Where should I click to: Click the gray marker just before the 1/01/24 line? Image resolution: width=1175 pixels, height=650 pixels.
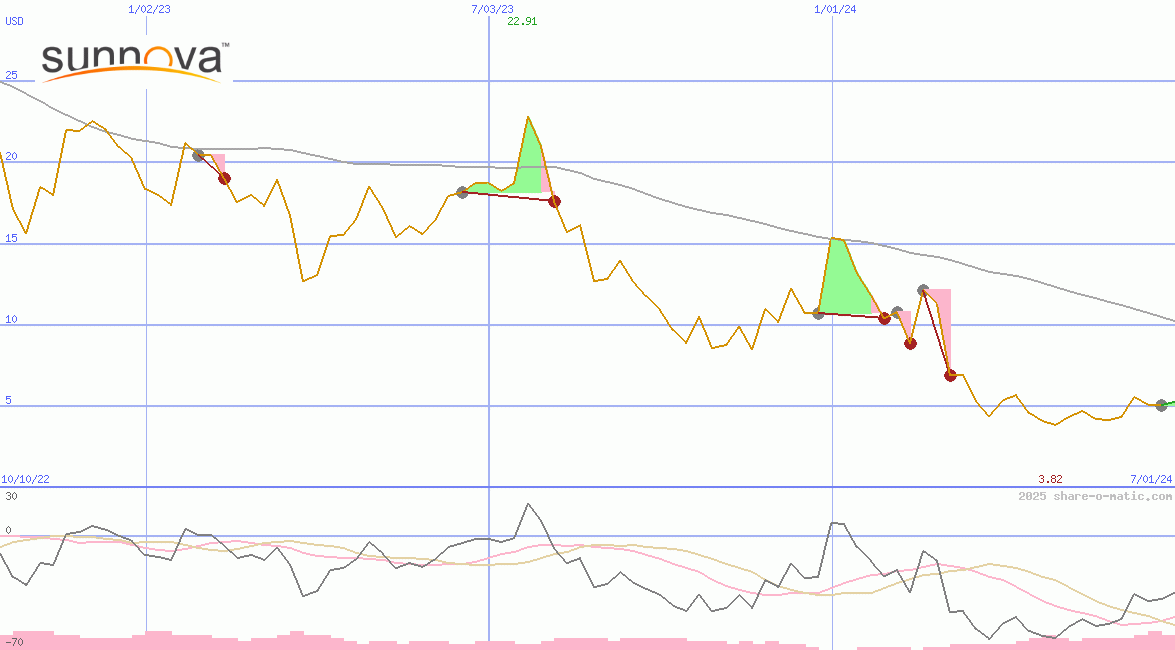pos(818,313)
